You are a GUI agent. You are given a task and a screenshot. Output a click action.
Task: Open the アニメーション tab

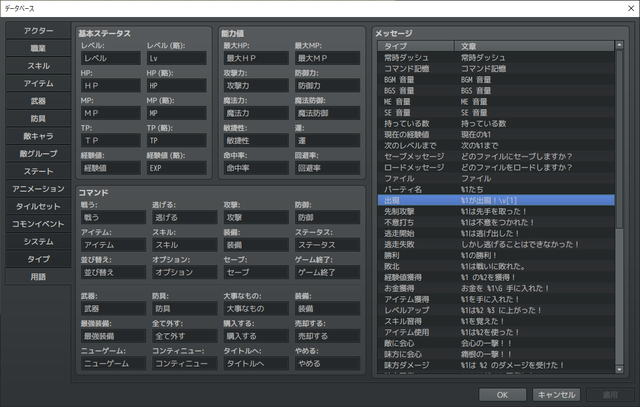pos(38,189)
